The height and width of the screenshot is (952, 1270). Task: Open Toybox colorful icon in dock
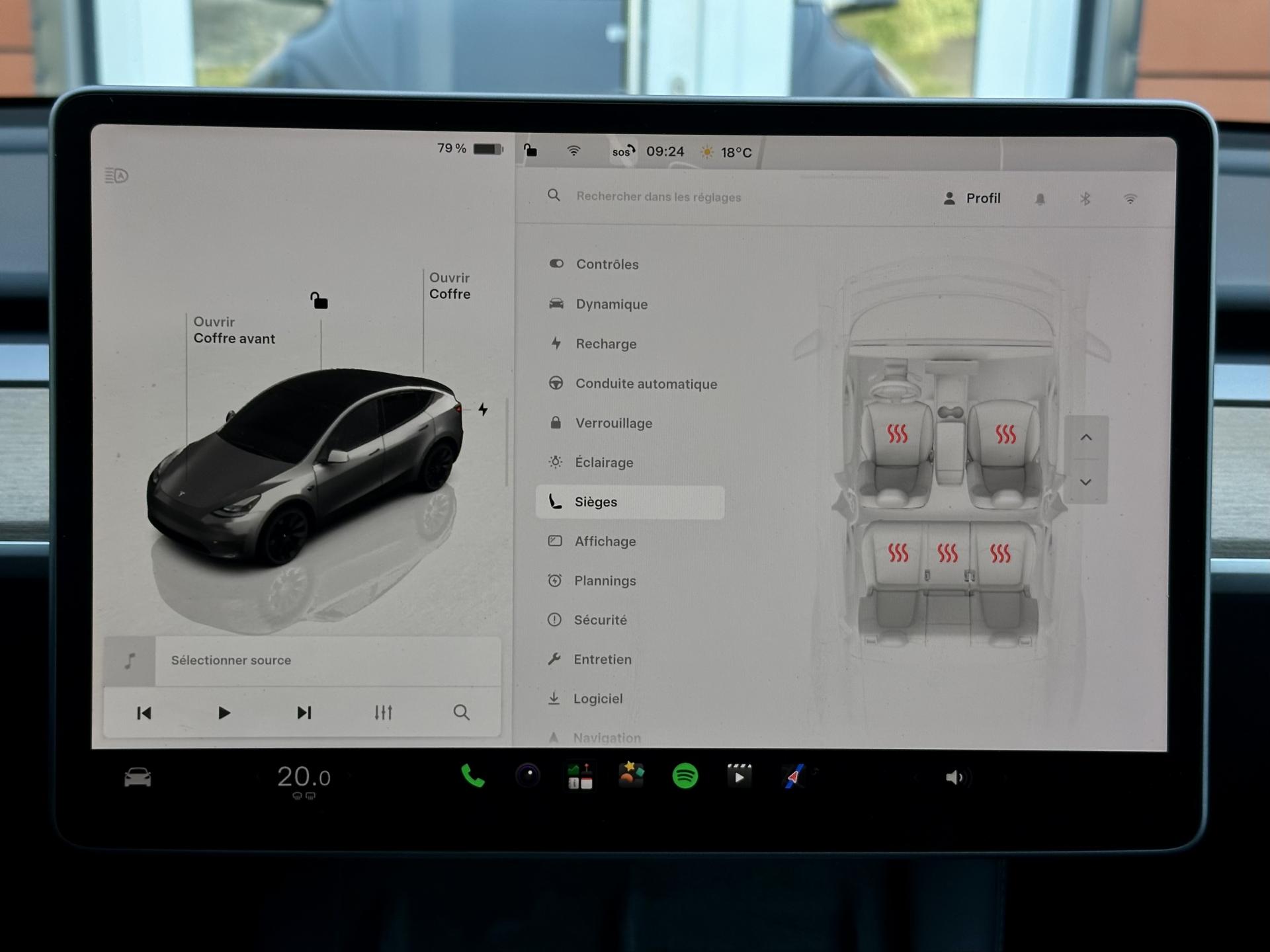click(632, 775)
